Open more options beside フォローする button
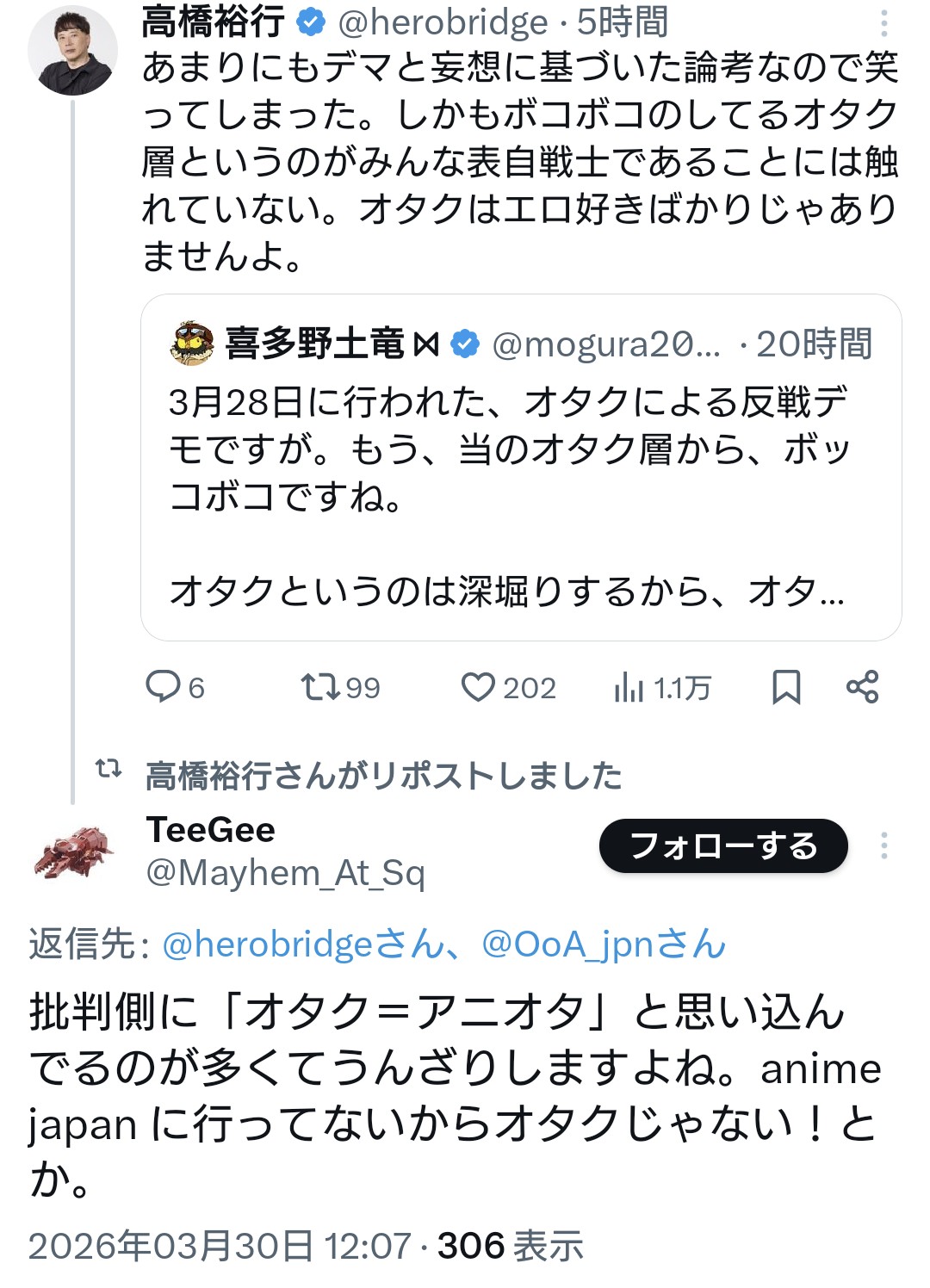The height and width of the screenshot is (1288, 930). [x=884, y=845]
